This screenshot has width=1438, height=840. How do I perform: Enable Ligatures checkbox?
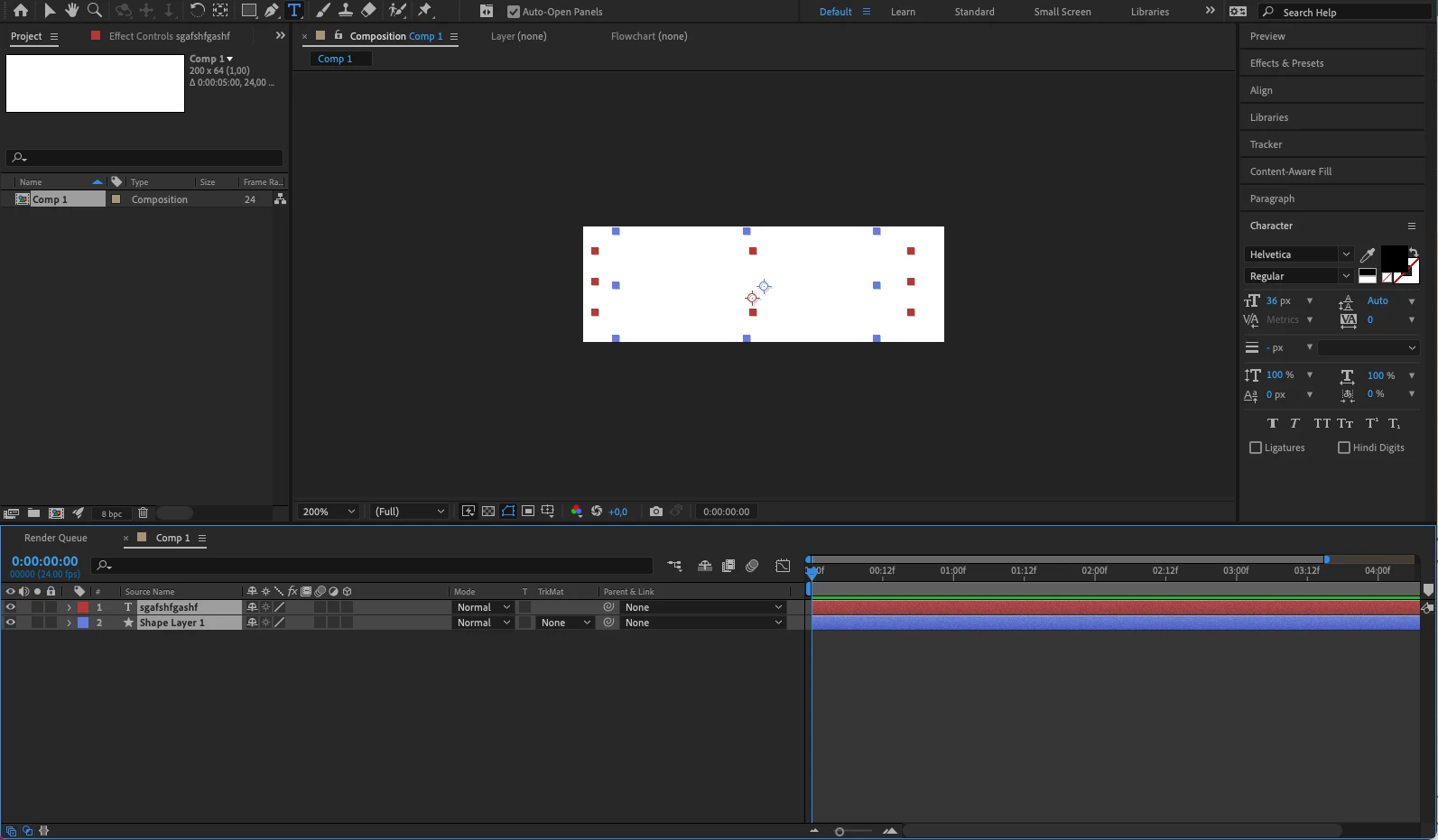[x=1256, y=448]
